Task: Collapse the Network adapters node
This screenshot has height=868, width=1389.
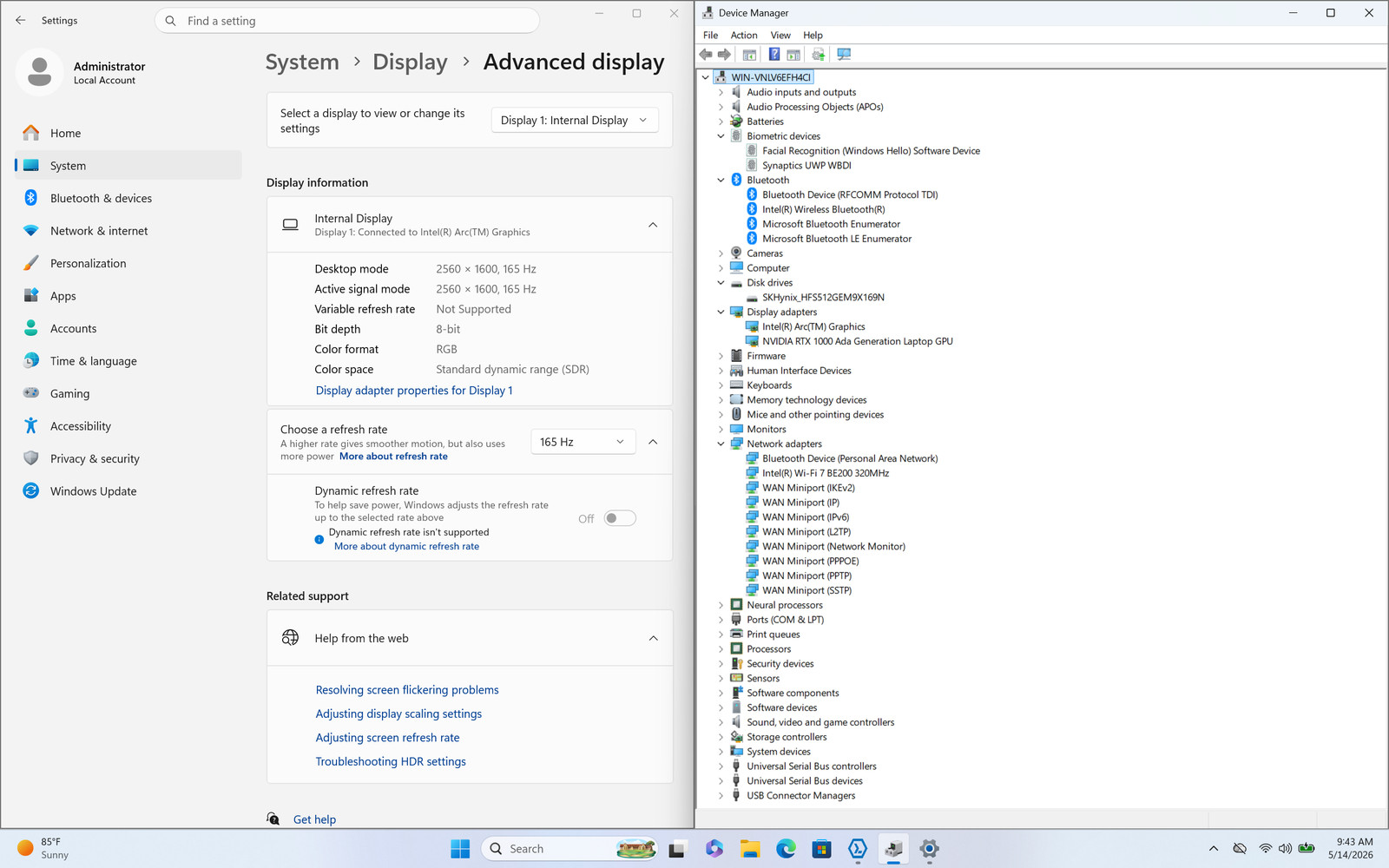Action: [x=721, y=444]
